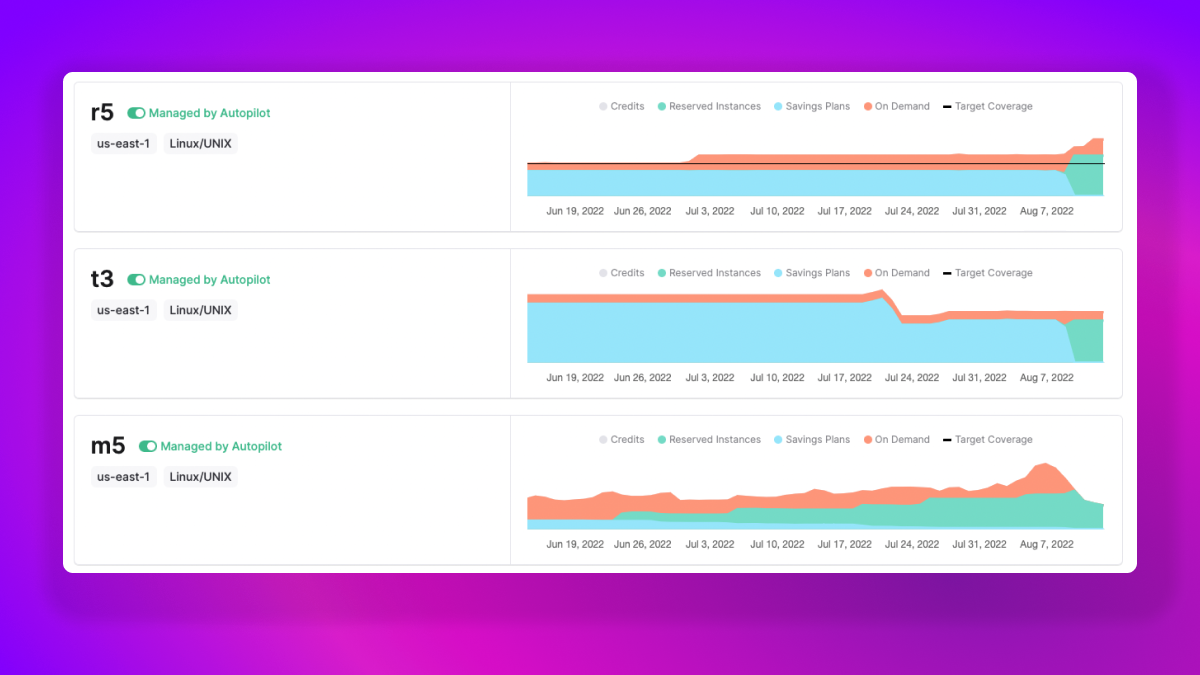Disable Autopilot for the m5 instance family
Image resolution: width=1200 pixels, height=675 pixels.
148,446
